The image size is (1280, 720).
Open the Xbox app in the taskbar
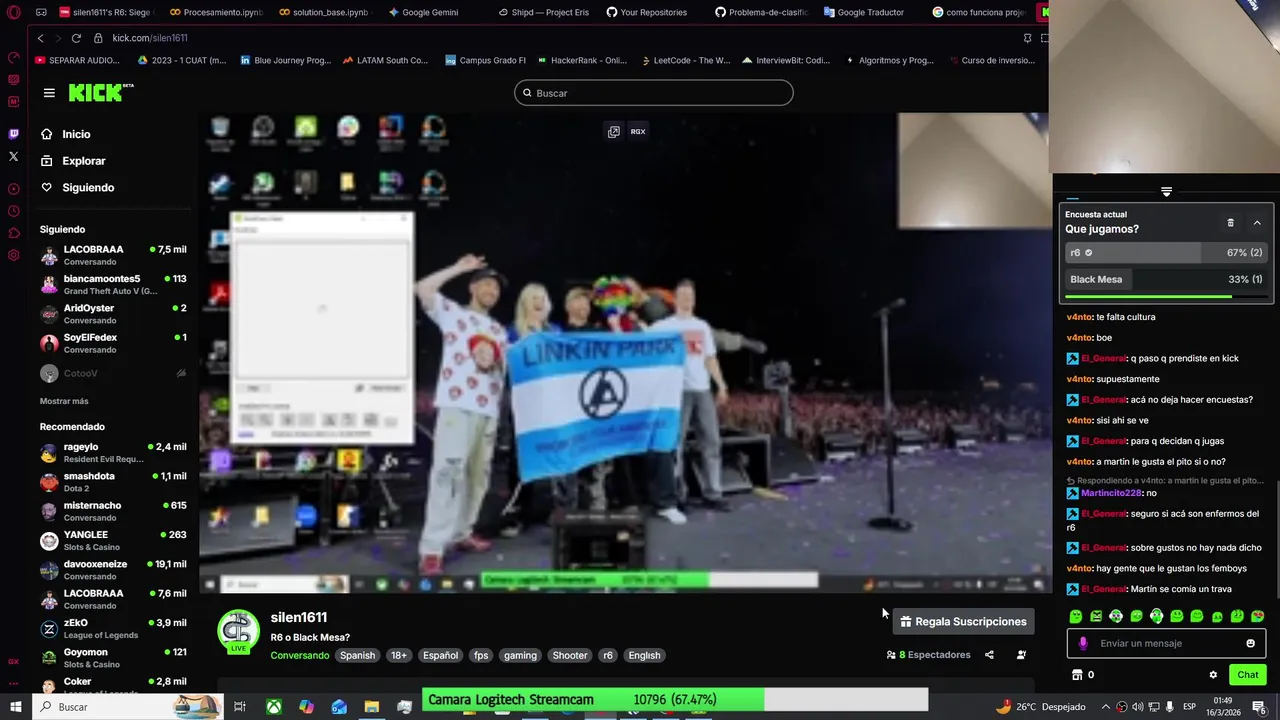pos(273,707)
